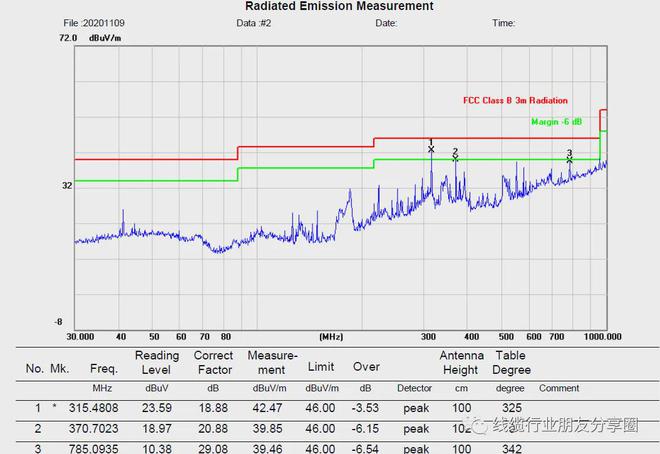Click the (MHz) x-axis unit label
This screenshot has width=660, height=454.
[331, 337]
